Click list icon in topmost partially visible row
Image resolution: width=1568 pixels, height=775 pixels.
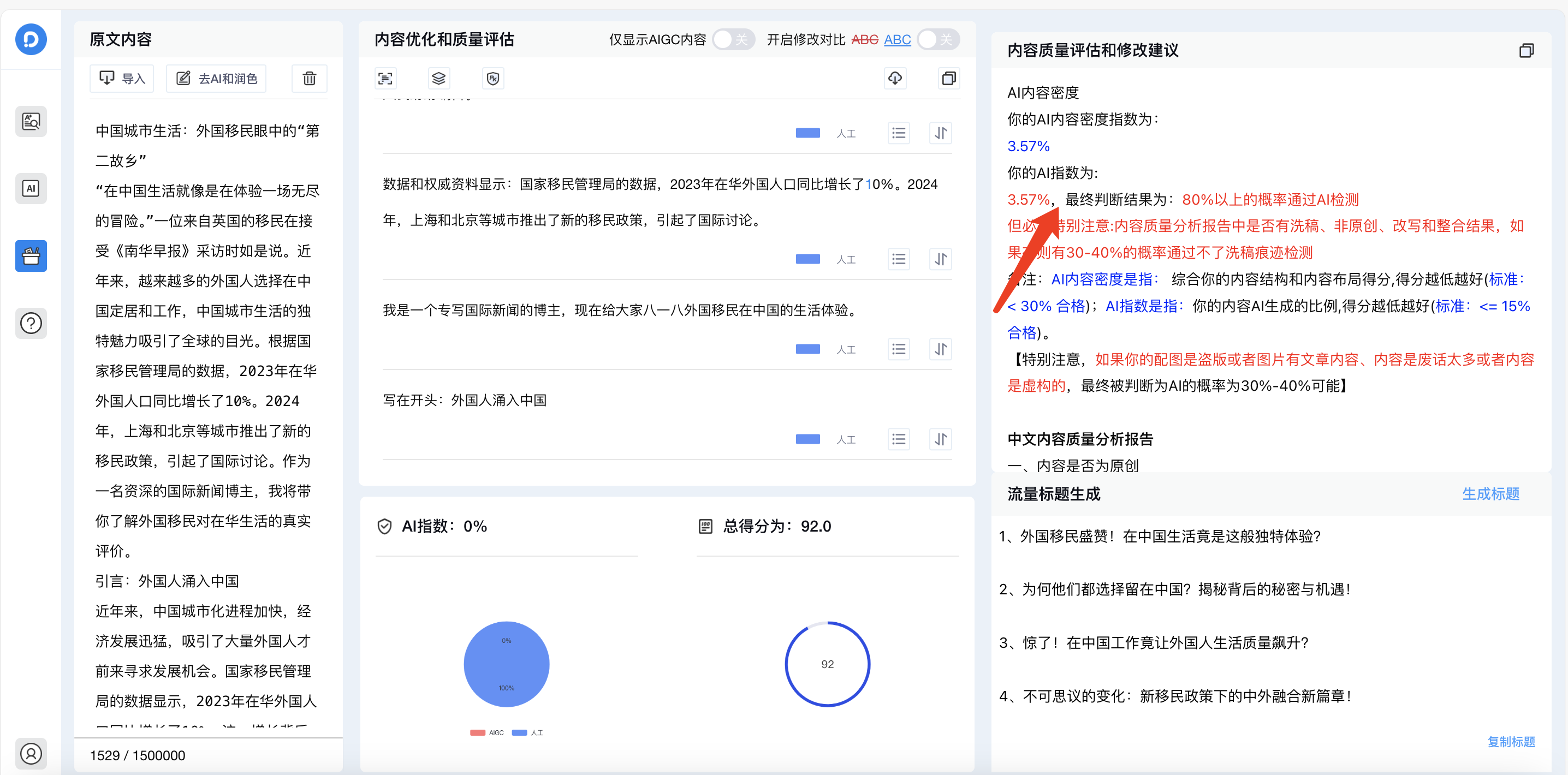tap(899, 133)
